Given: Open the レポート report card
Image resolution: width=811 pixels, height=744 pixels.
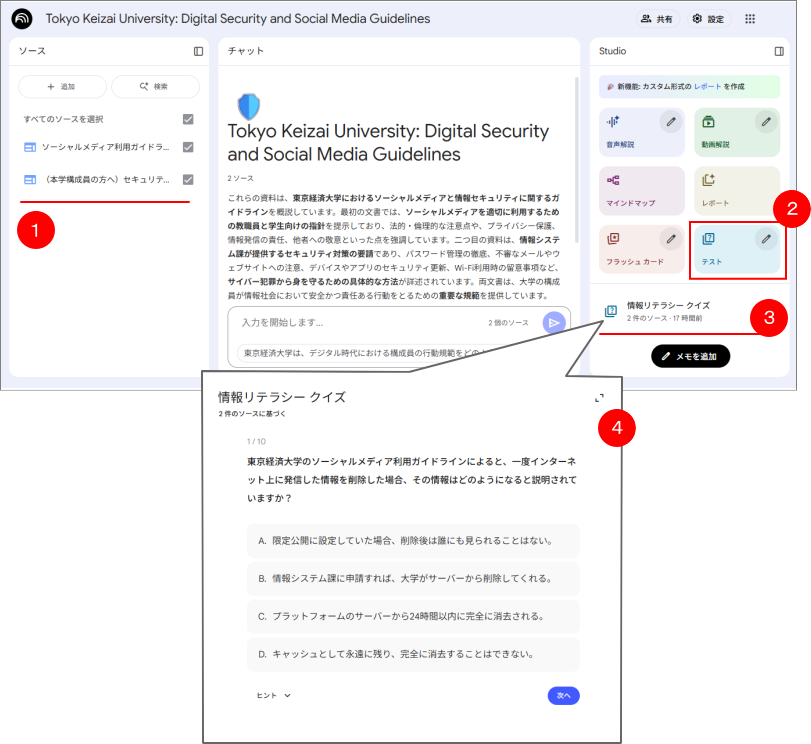Looking at the screenshot, I should (x=737, y=191).
